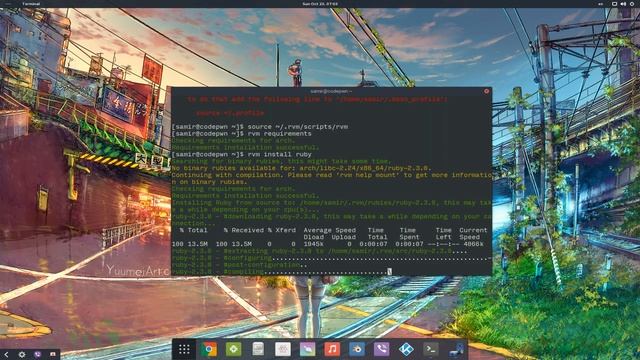
Task: Open the Terminal app menu in top bar
Action: click(x=31, y=4)
